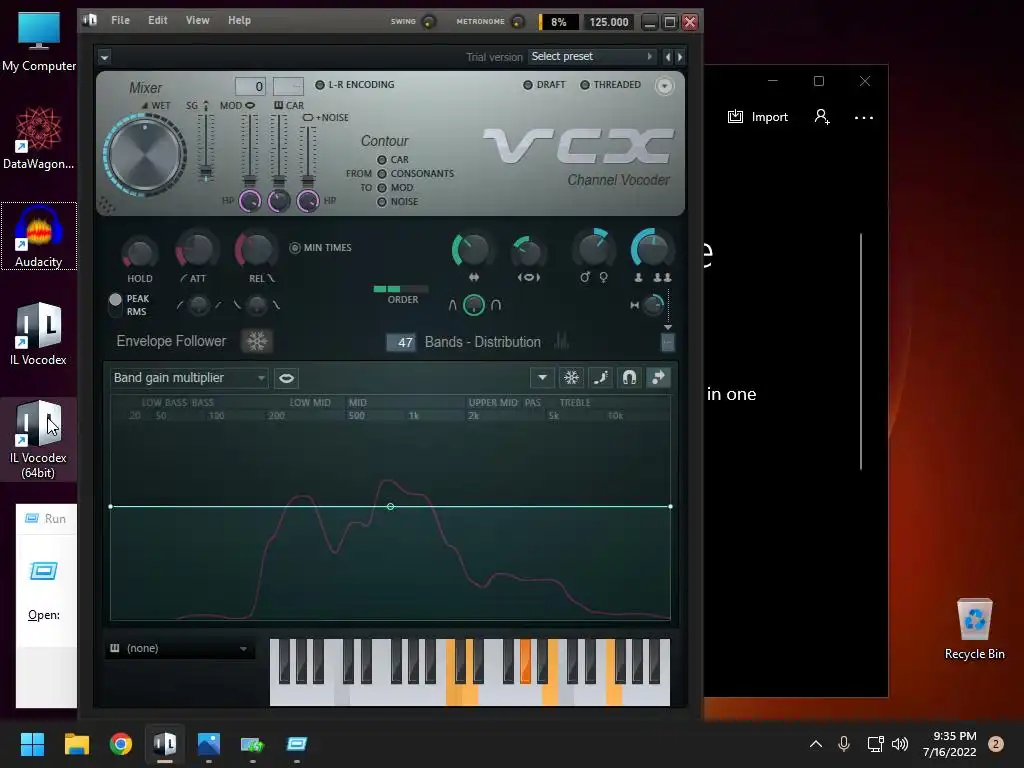Click the Import button in the background window

758,117
